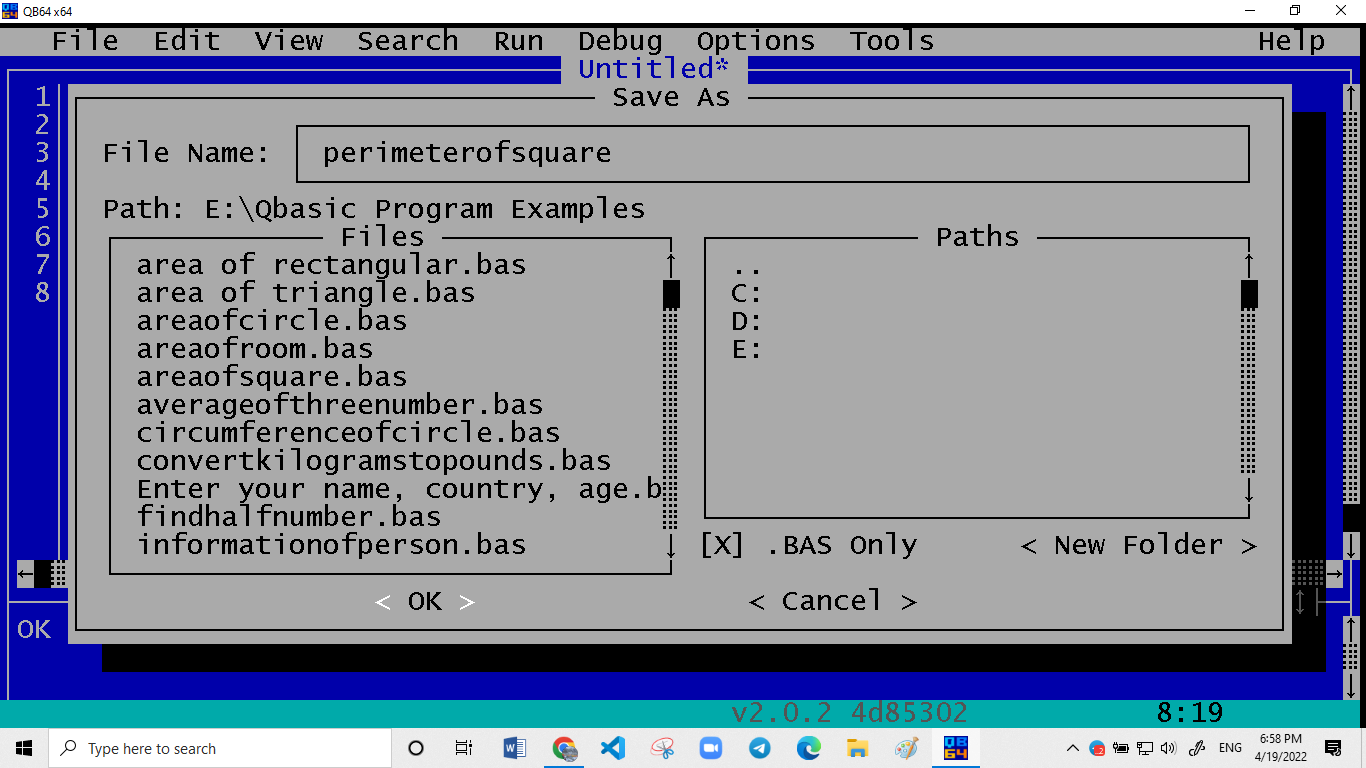Click the Files list scrollbar thumb
1366x768 pixels.
click(671, 294)
